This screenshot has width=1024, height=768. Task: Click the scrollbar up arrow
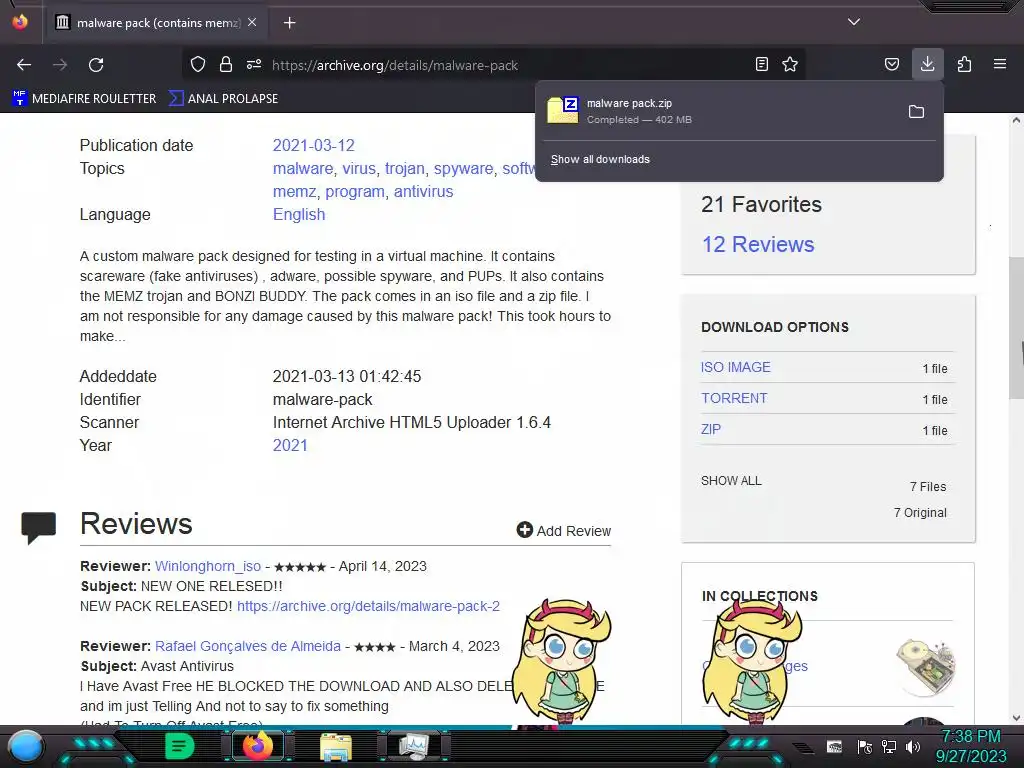tap(1016, 120)
